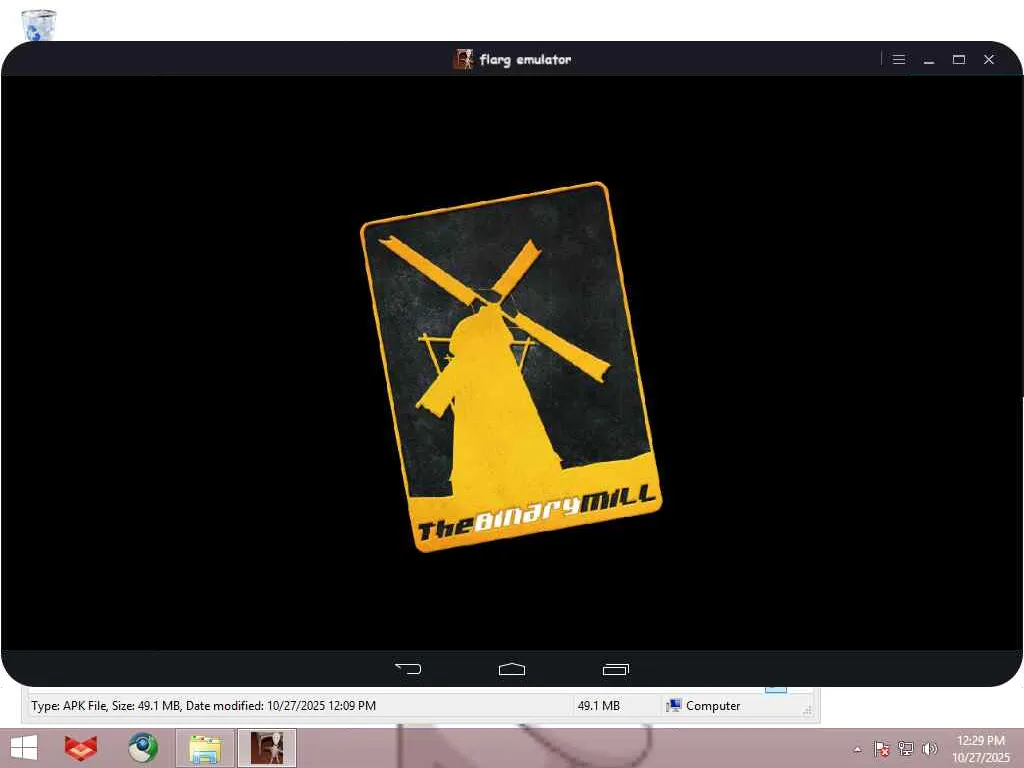Open File Explorer from the taskbar

[204, 748]
